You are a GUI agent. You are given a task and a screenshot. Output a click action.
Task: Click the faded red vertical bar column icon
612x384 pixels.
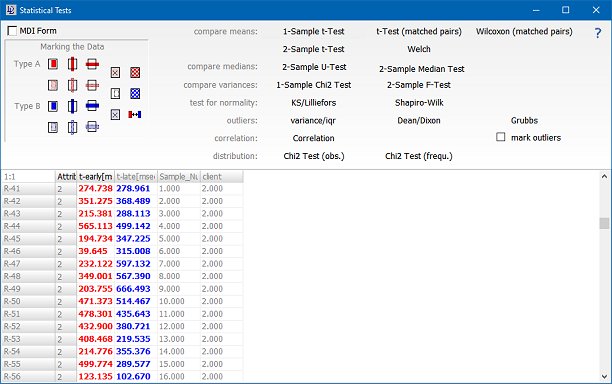click(x=72, y=85)
